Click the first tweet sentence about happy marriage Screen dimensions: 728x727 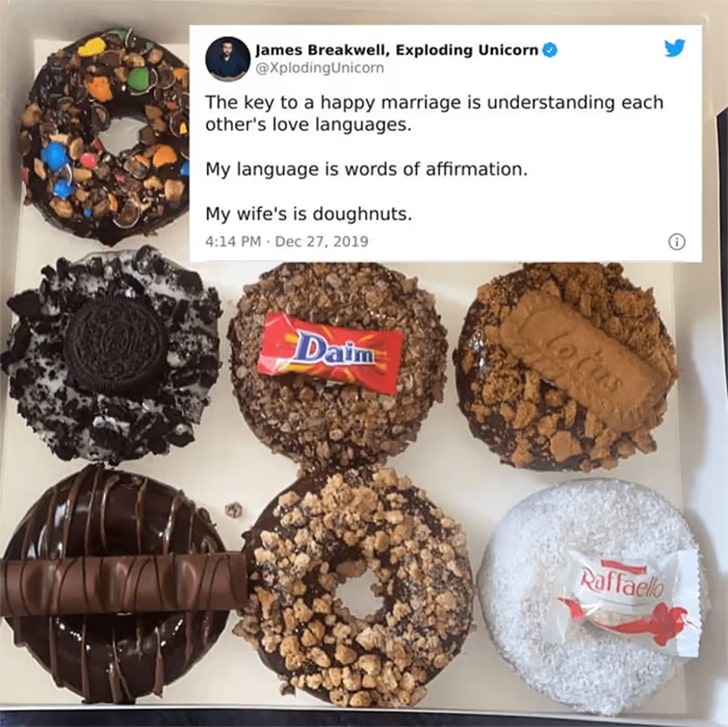(435, 113)
